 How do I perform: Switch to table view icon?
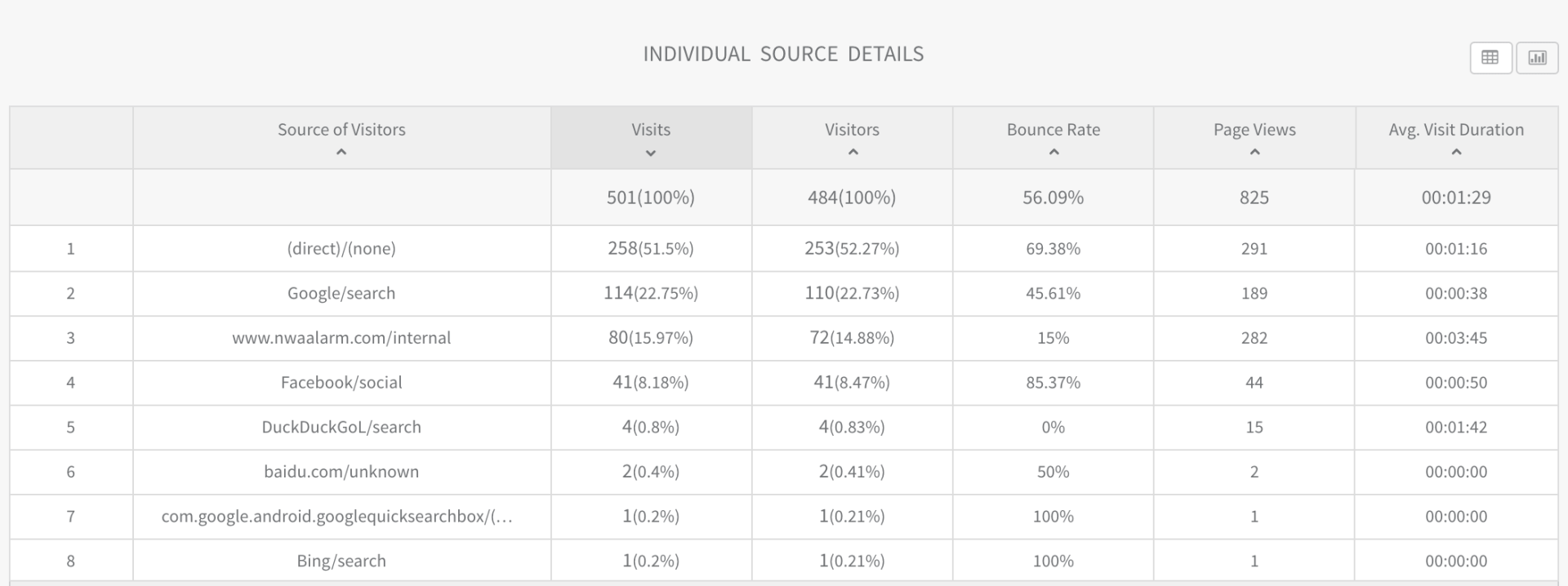coord(1490,57)
